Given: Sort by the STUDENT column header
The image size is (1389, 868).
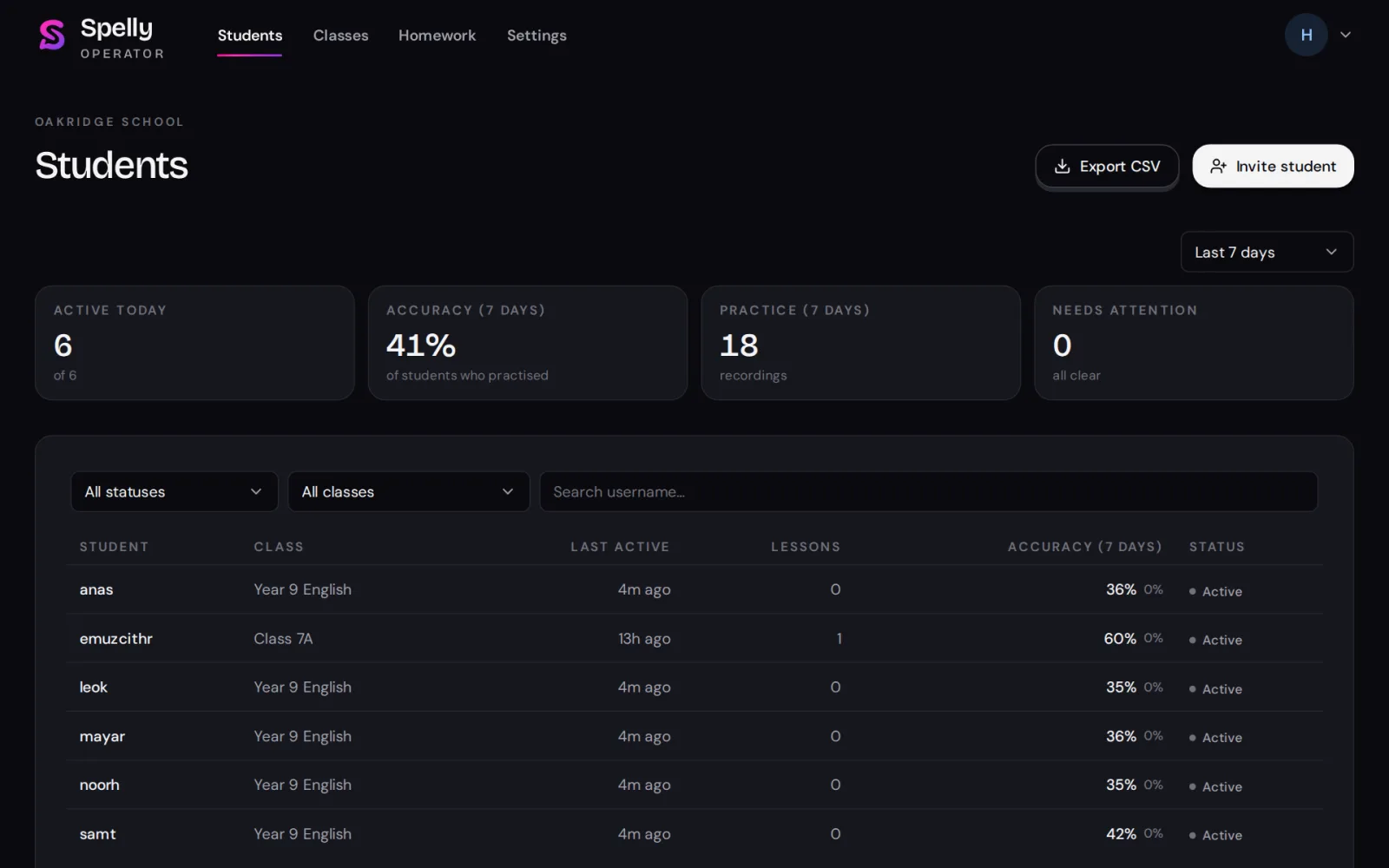Looking at the screenshot, I should 114,547.
